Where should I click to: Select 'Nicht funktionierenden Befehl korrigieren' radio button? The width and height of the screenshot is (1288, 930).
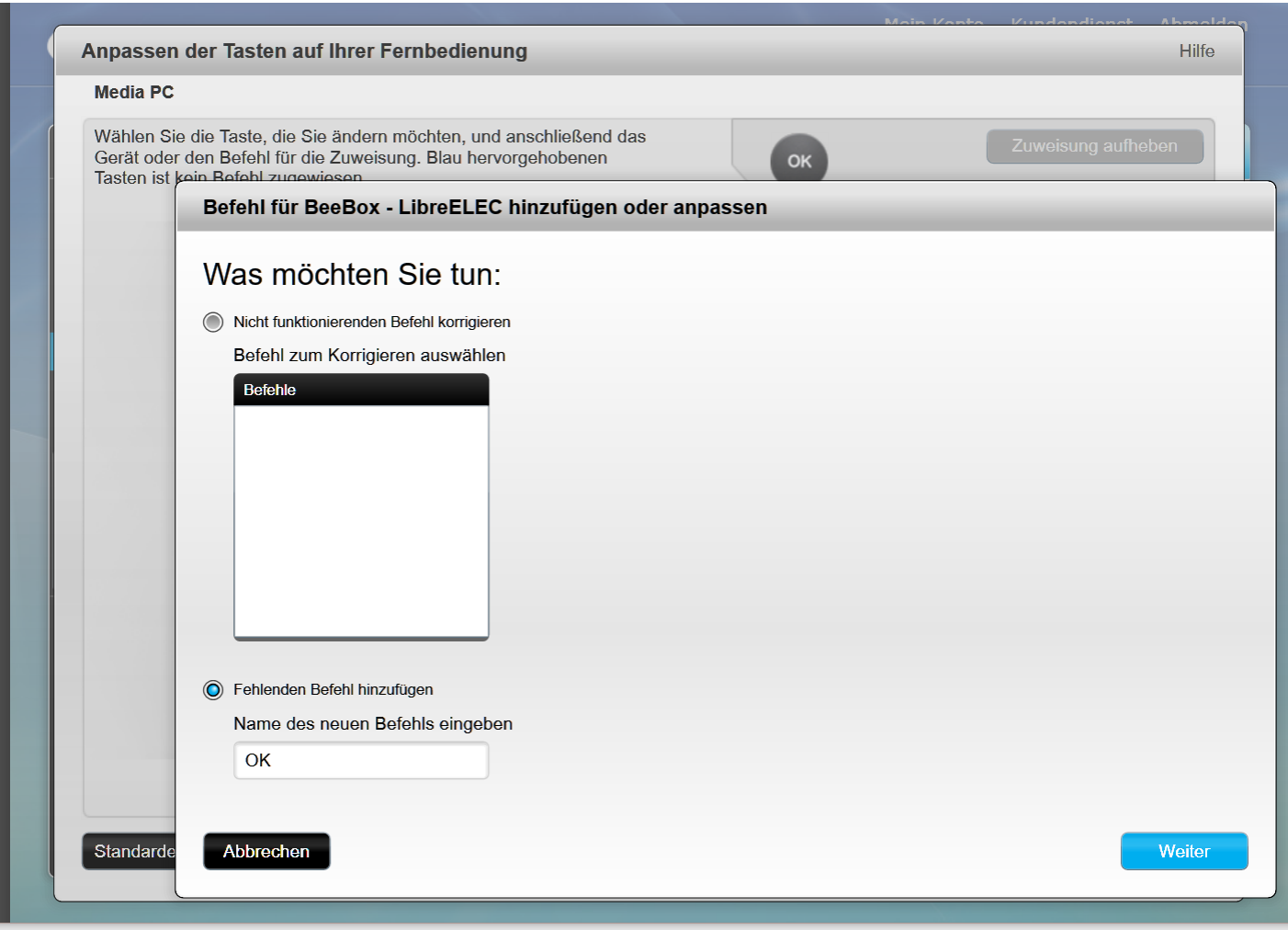click(213, 323)
